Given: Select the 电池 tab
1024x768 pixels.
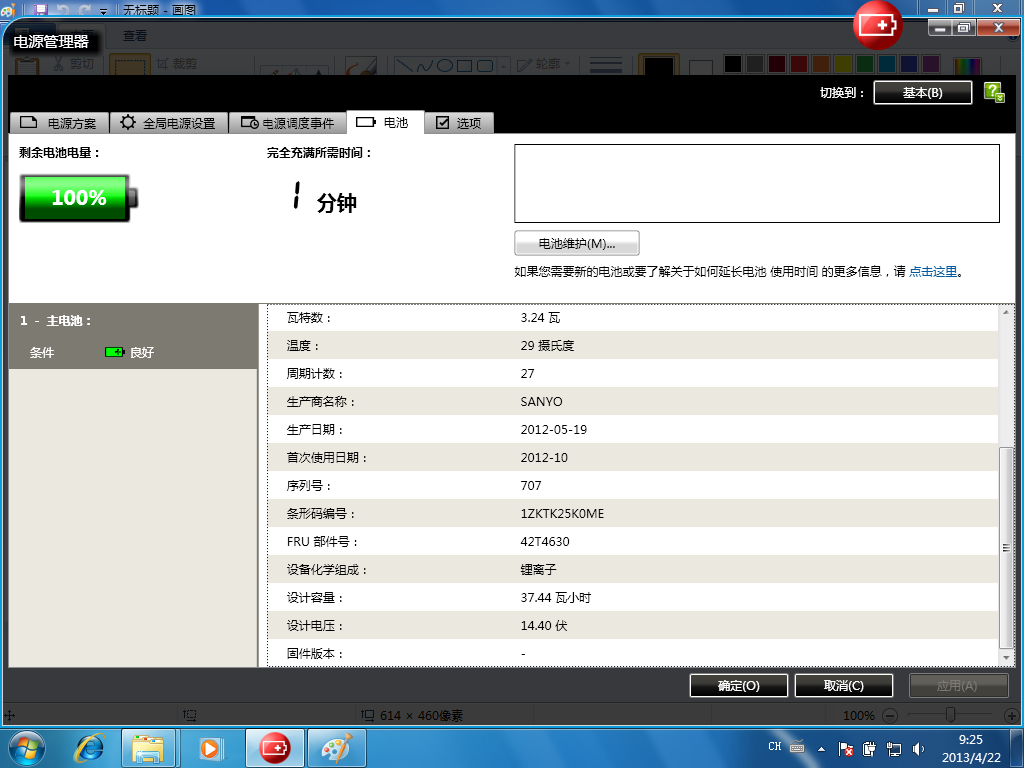Looking at the screenshot, I should tap(385, 122).
